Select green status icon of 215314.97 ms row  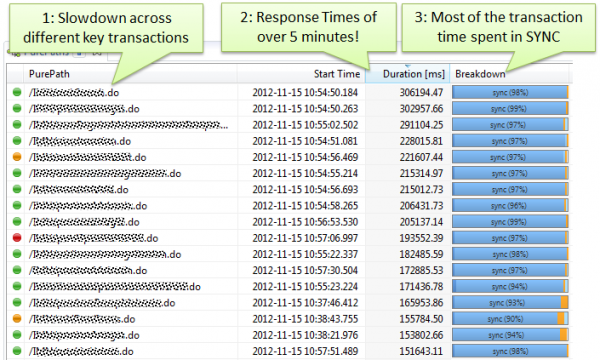coord(17,173)
